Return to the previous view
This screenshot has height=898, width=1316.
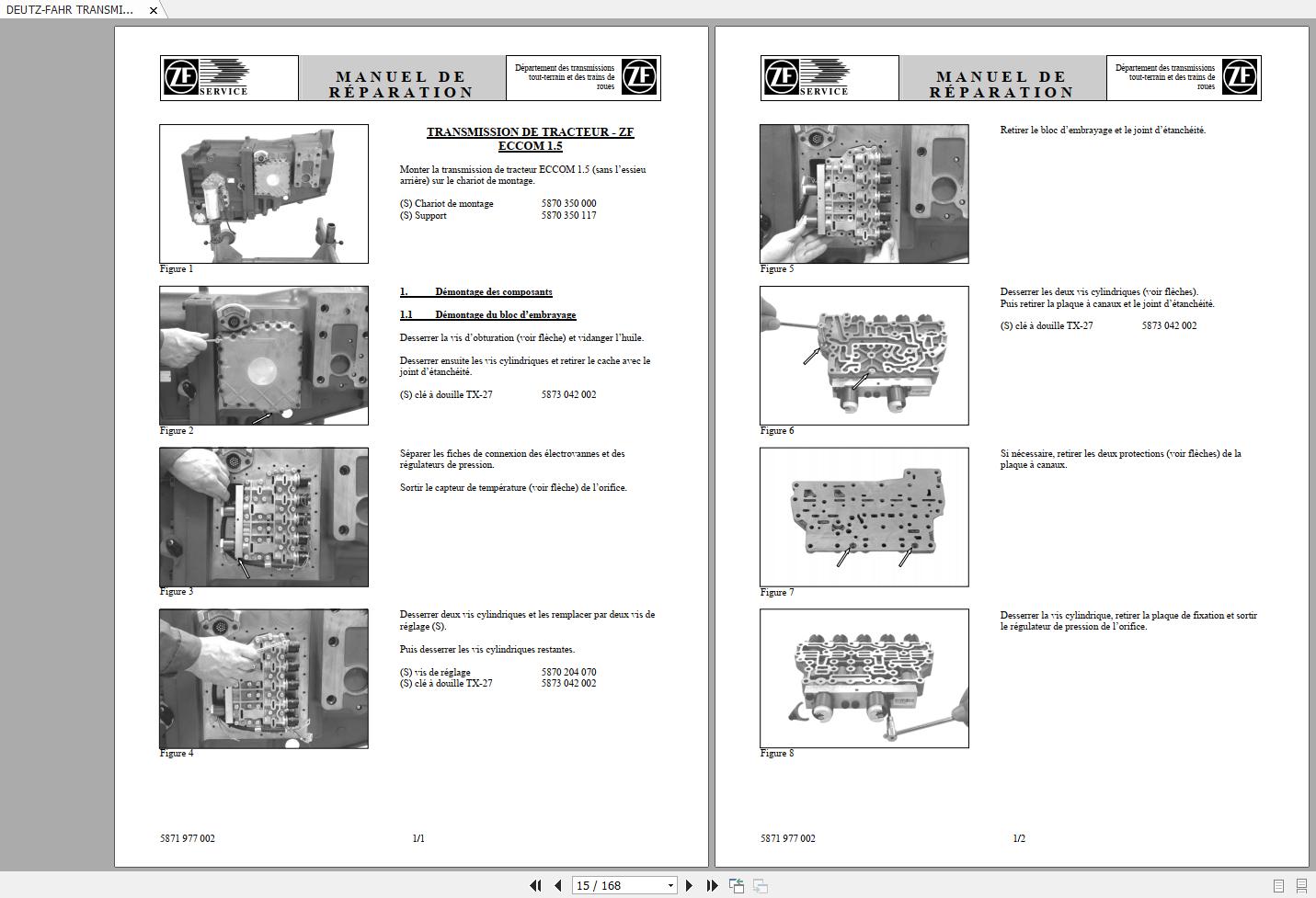[x=737, y=885]
